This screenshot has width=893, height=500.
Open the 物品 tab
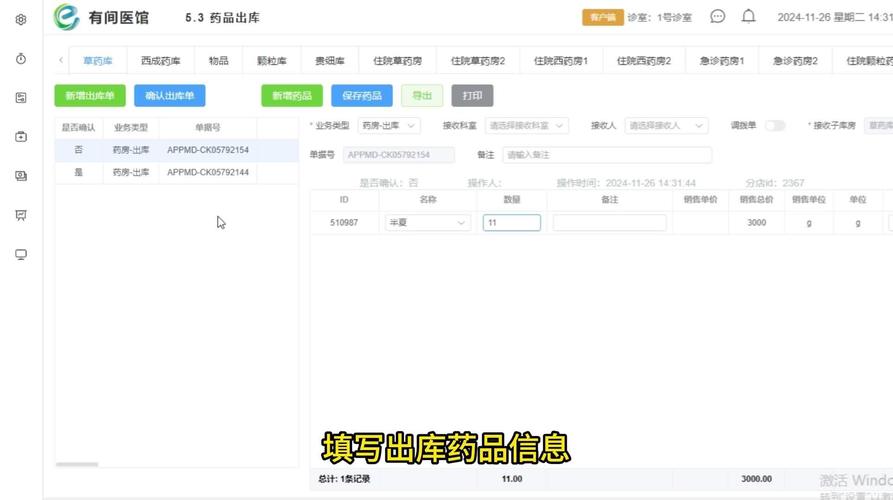[x=218, y=60]
